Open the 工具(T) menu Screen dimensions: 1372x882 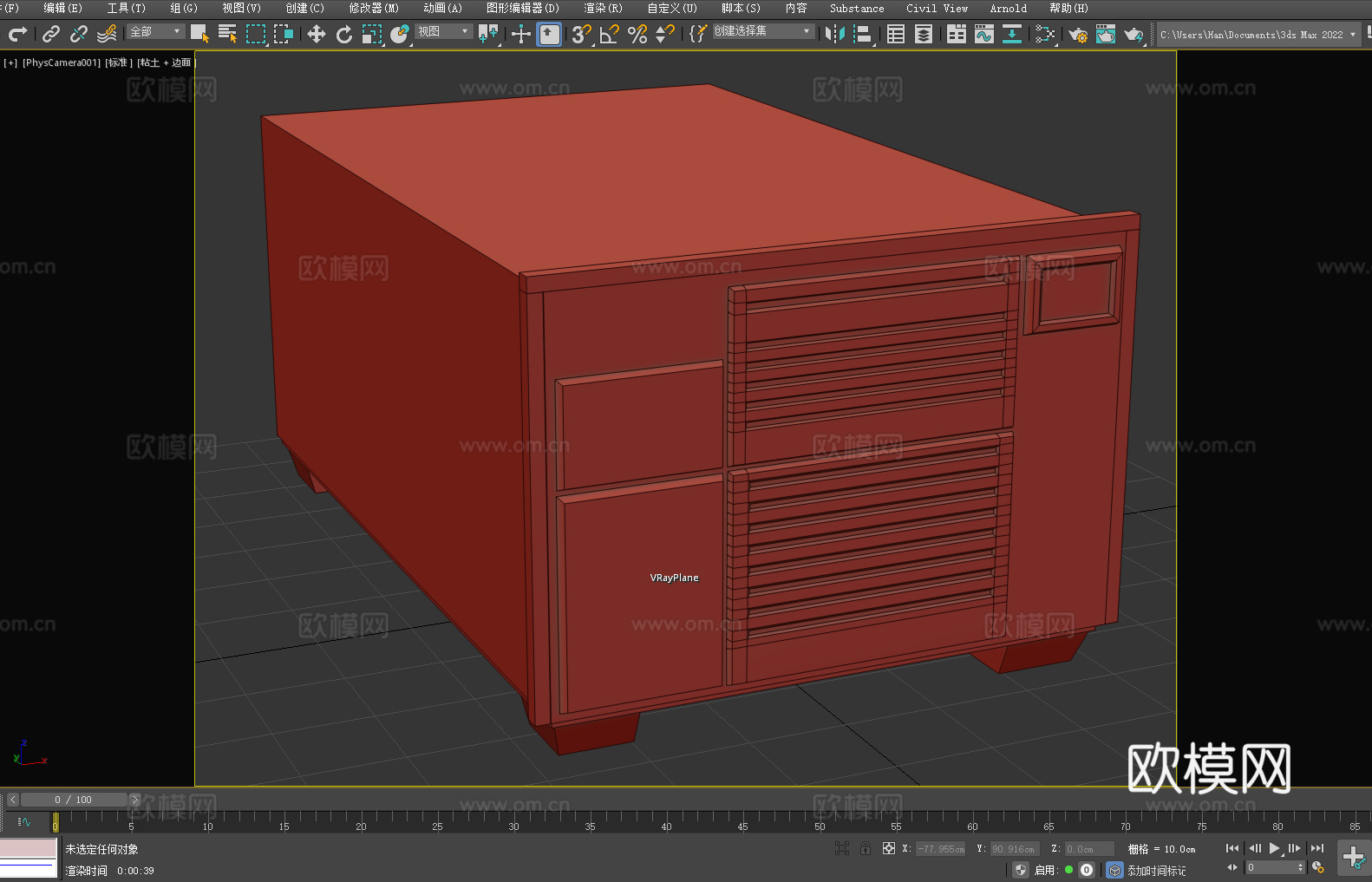pyautogui.click(x=126, y=8)
